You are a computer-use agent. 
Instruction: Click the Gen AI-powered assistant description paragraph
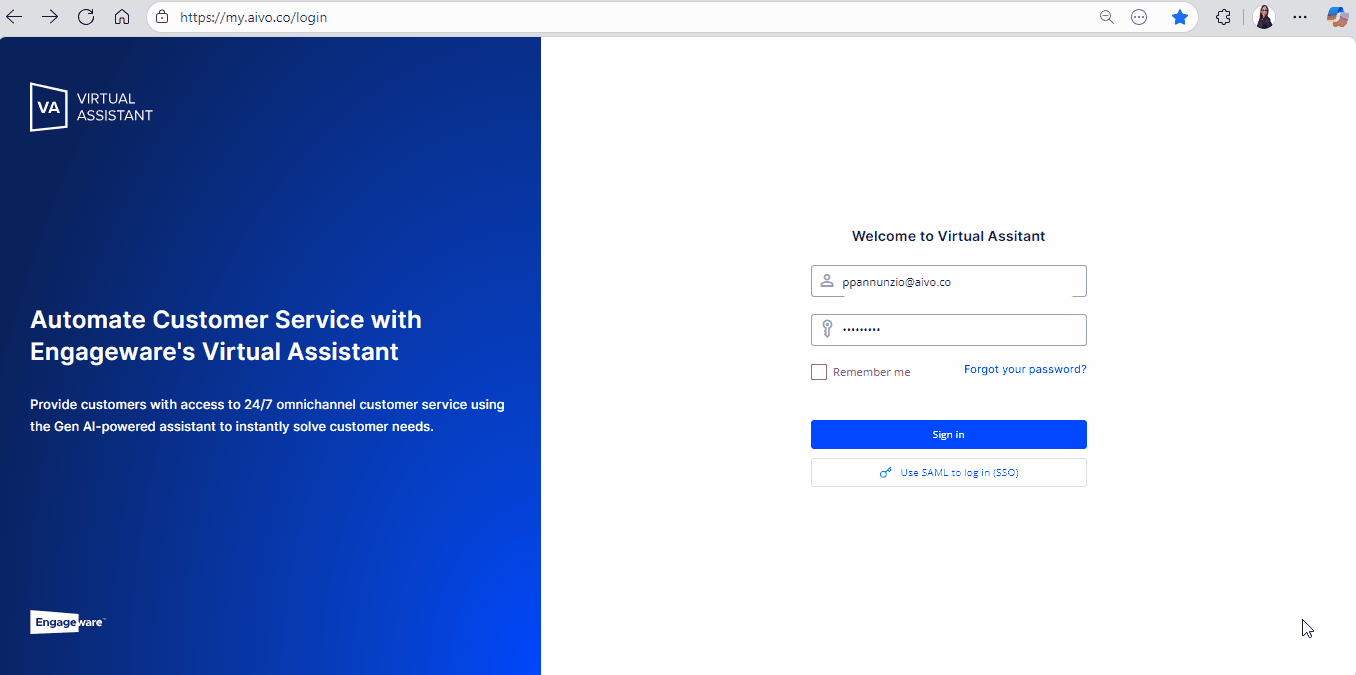(x=268, y=415)
